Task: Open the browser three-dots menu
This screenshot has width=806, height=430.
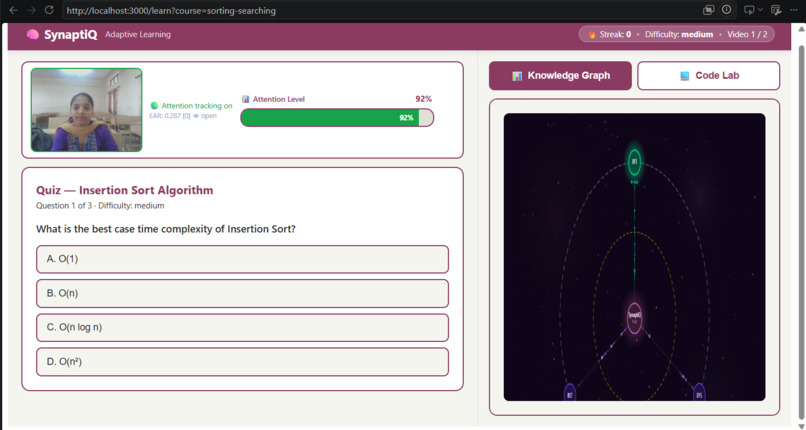Action: (x=794, y=10)
